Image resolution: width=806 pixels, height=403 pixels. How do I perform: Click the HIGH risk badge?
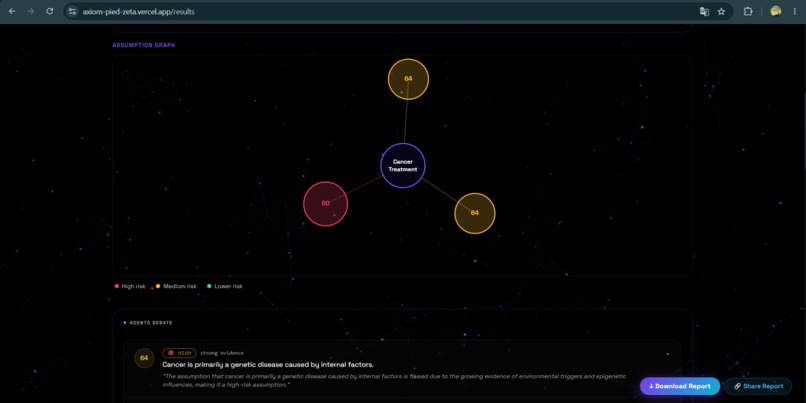click(179, 353)
